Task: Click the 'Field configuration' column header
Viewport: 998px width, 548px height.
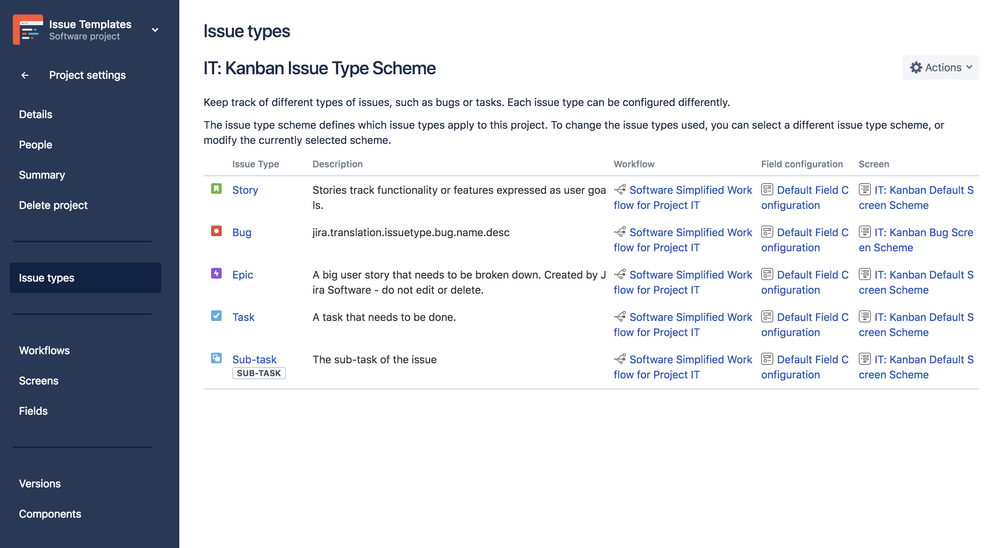Action: coord(802,164)
